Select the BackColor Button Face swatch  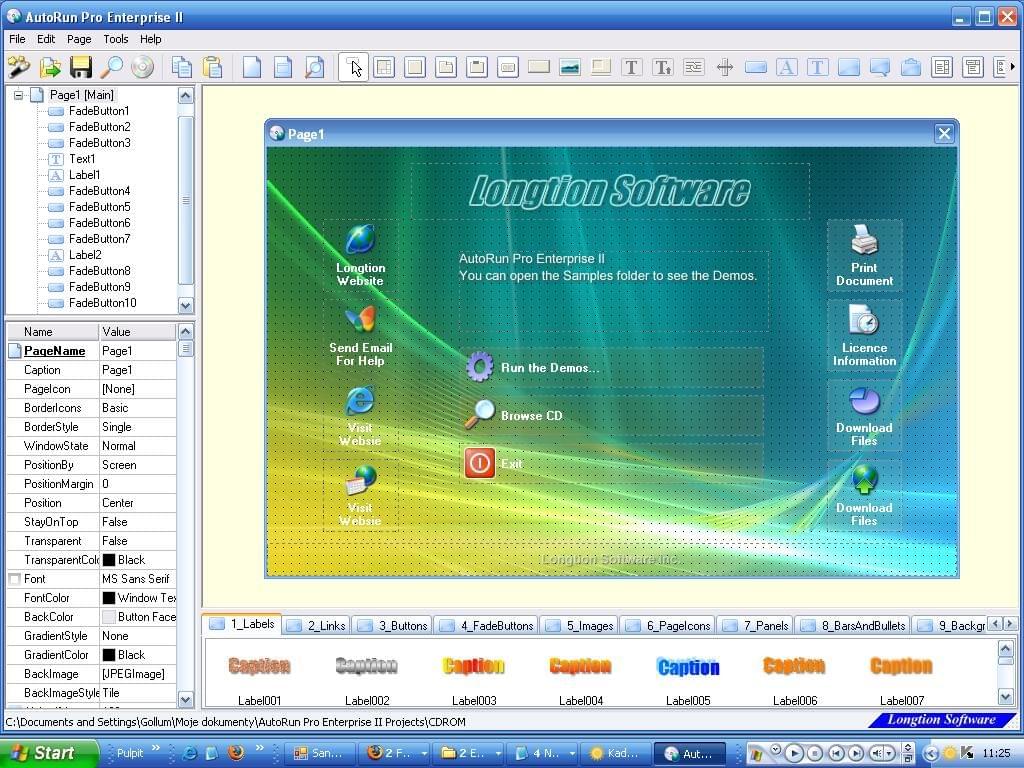coord(109,616)
